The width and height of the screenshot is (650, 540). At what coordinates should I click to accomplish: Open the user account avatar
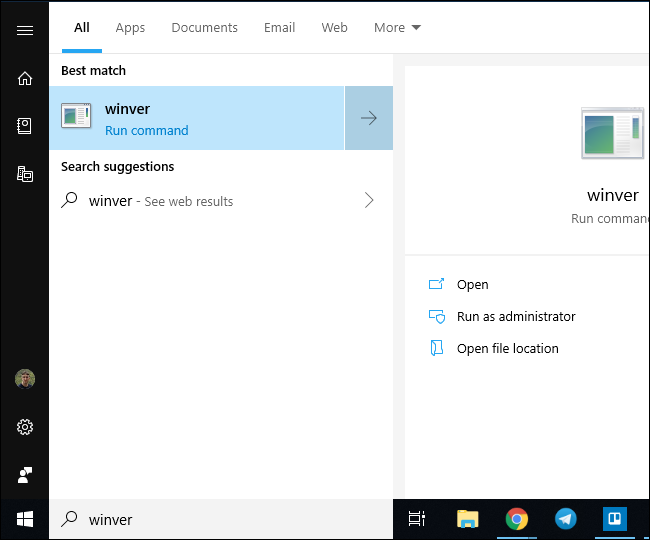pyautogui.click(x=25, y=379)
